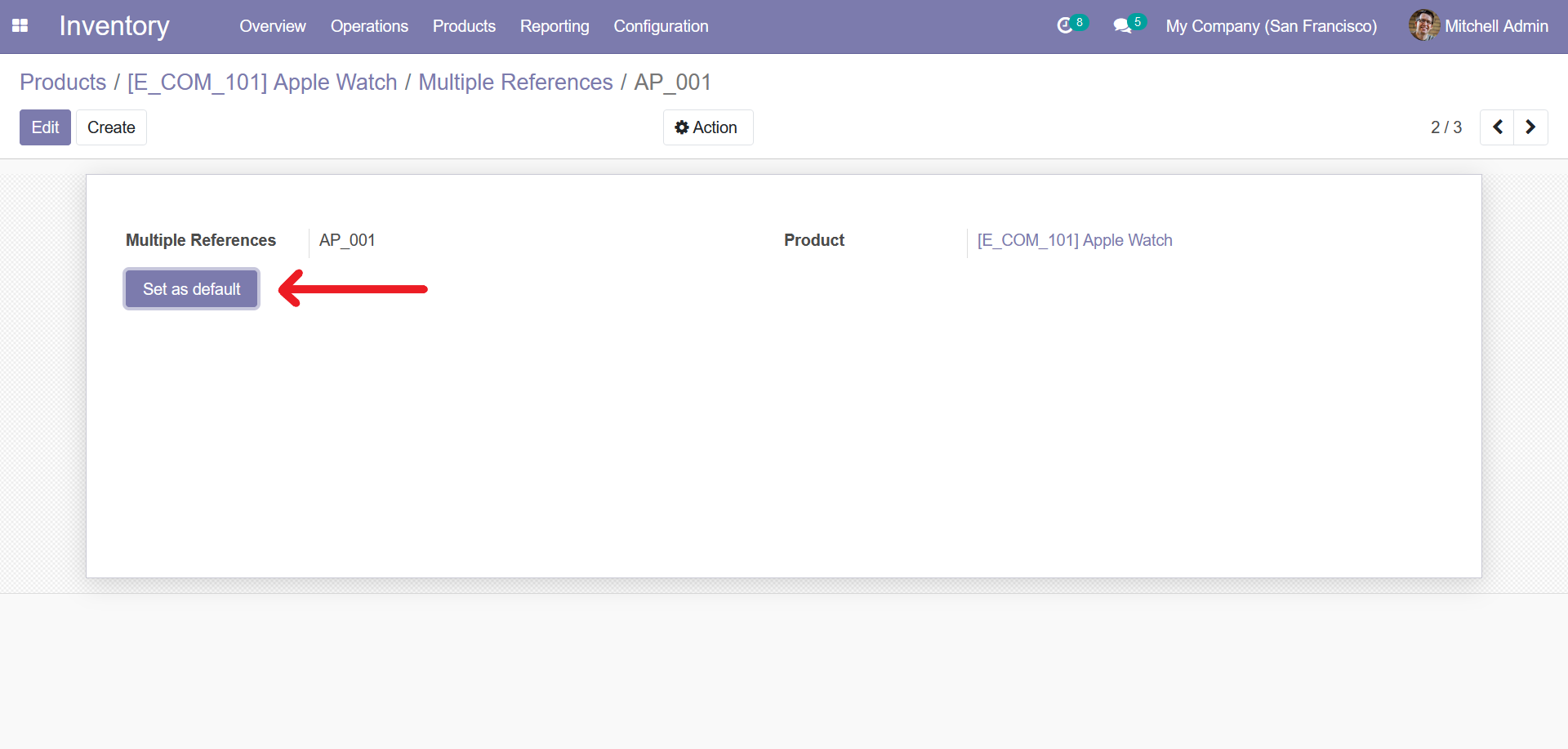Image resolution: width=1568 pixels, height=749 pixels.
Task: Open the [E_COM_101] Apple Watch product field link
Action: (1075, 240)
